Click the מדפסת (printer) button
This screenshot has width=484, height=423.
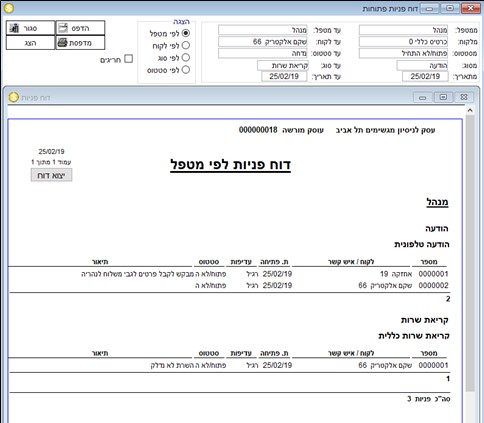[x=80, y=43]
